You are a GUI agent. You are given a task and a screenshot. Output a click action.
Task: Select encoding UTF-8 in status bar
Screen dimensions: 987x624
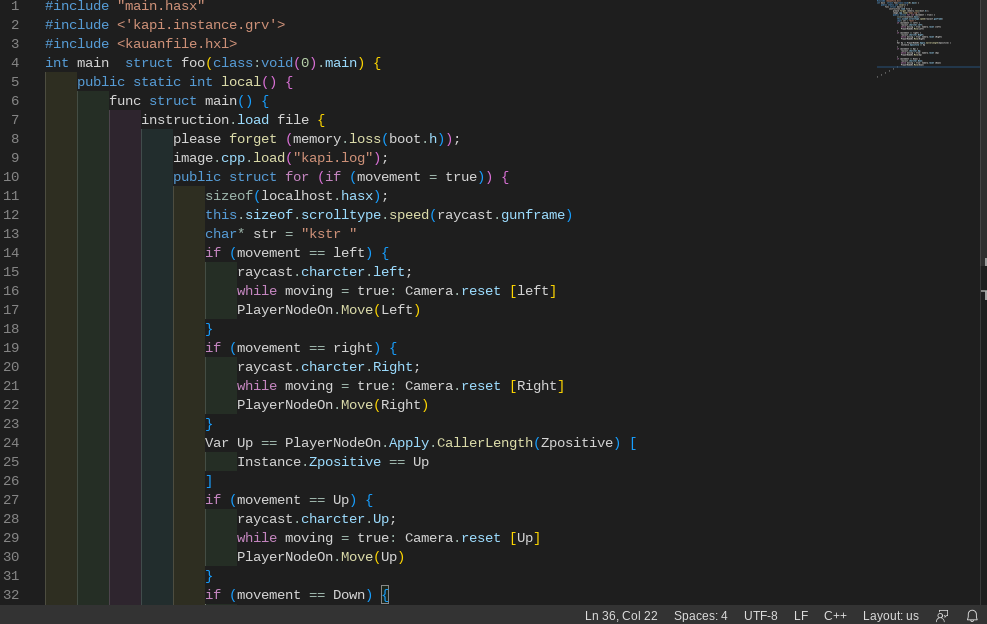(760, 616)
